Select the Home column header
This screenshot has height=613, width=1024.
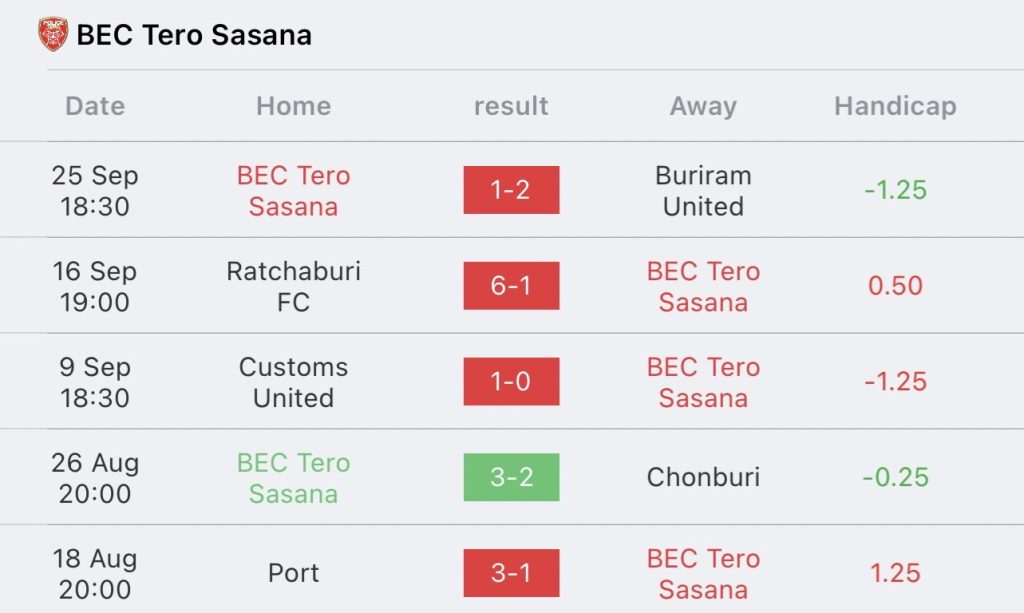[x=293, y=106]
